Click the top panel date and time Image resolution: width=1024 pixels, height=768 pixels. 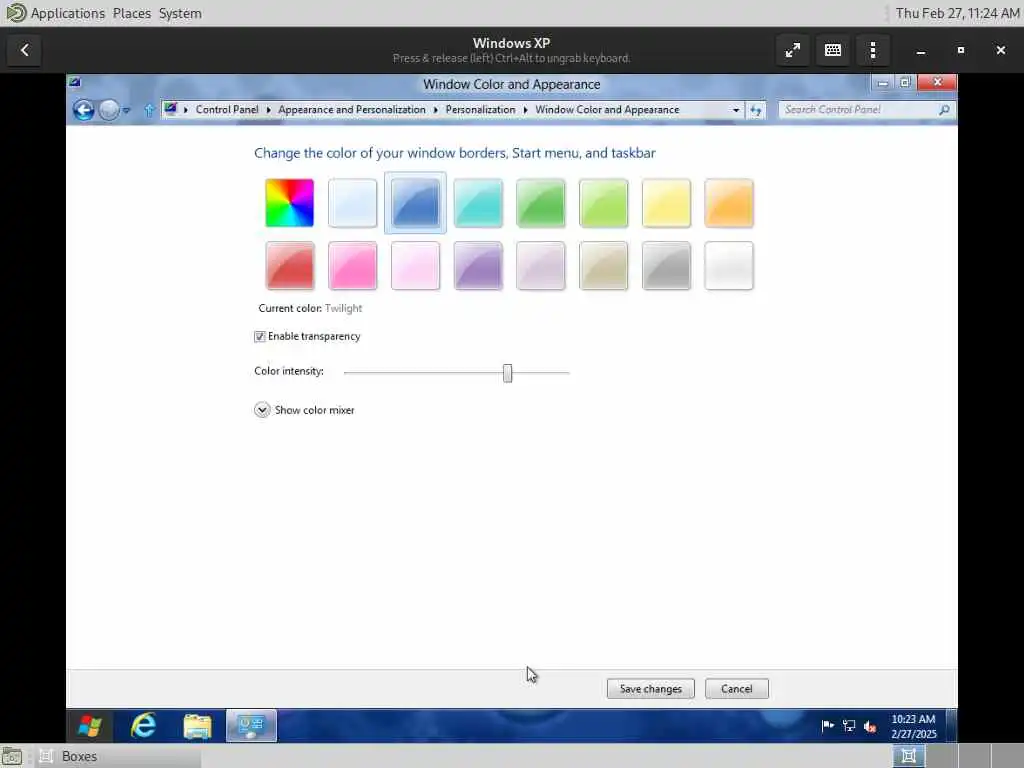(957, 13)
